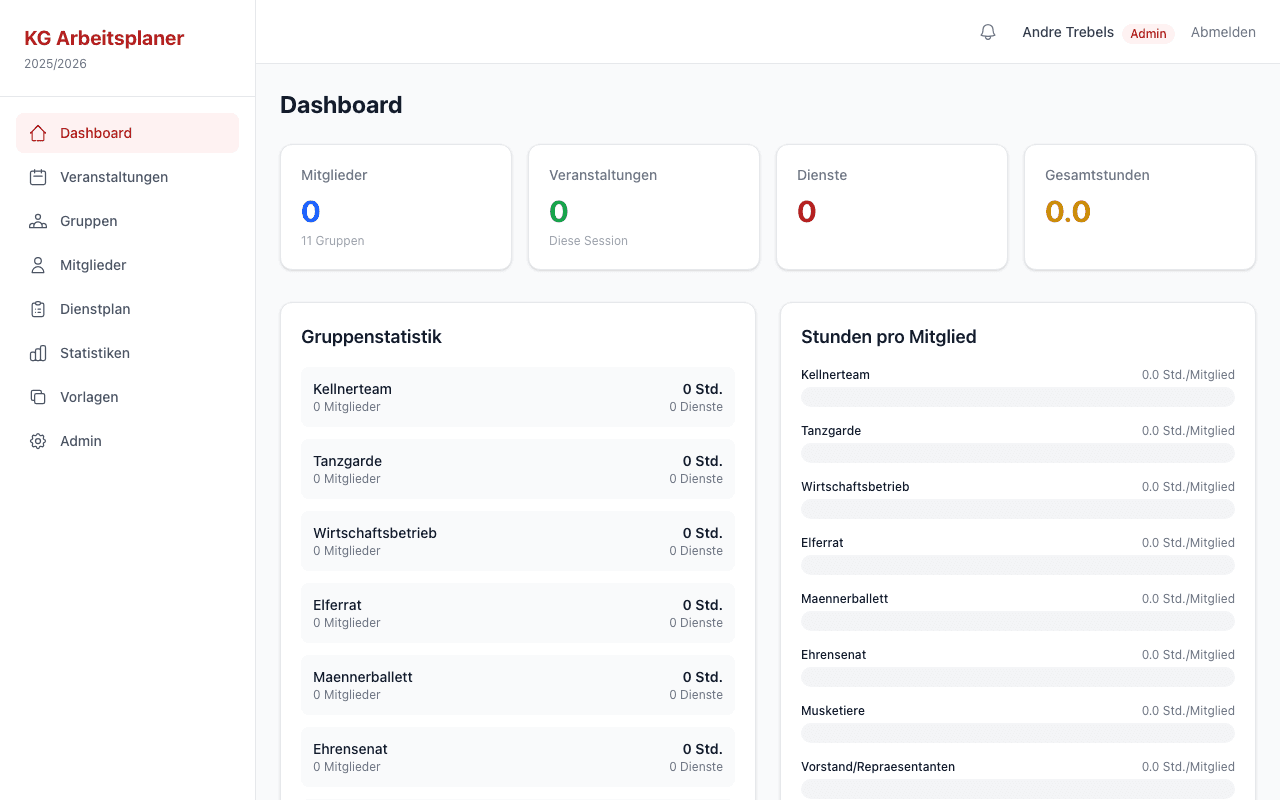Click the Admin gear icon
Viewport: 1280px width, 800px height.
pyautogui.click(x=38, y=441)
